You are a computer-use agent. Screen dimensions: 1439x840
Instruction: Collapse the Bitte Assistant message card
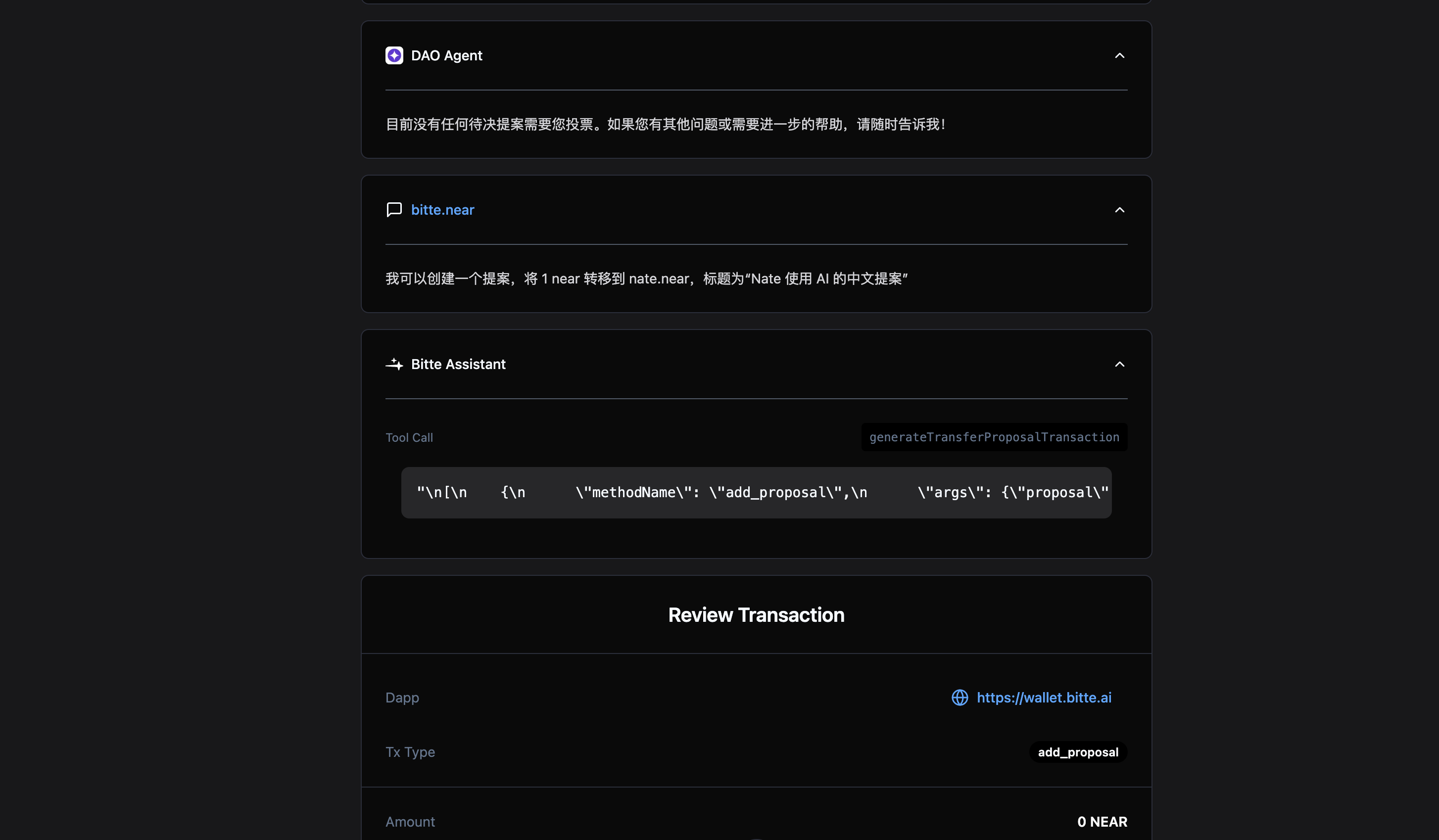[x=1119, y=364]
